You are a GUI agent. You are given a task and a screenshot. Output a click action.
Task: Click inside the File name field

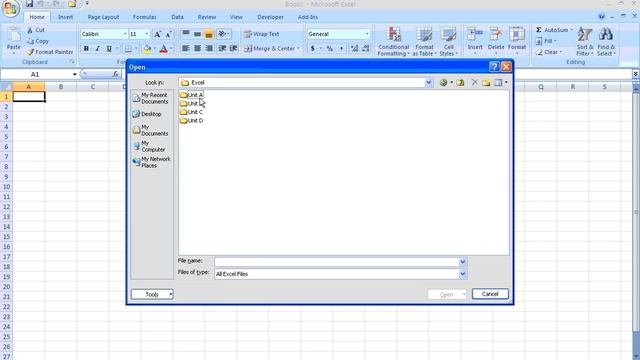337,262
